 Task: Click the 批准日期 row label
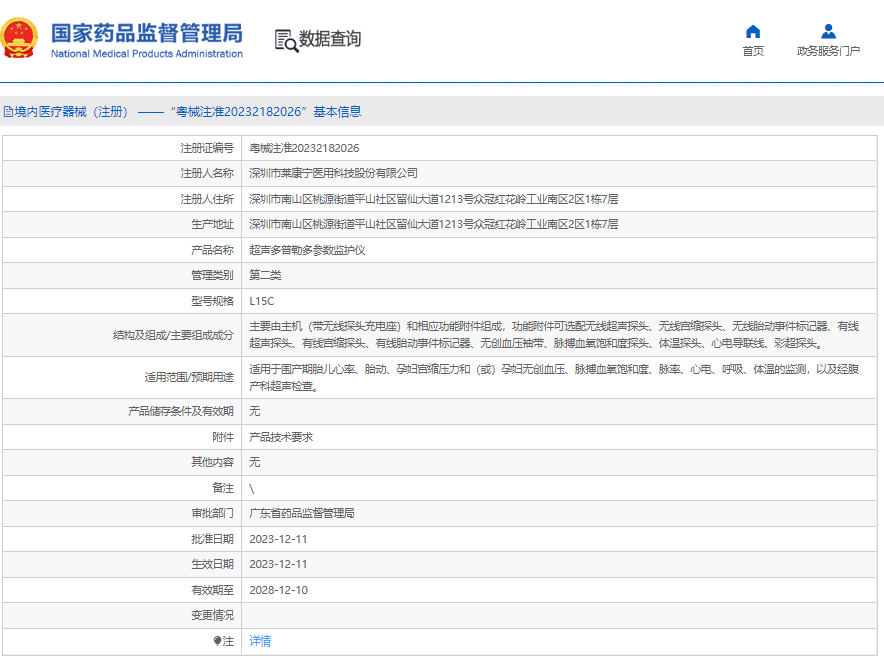[x=212, y=539]
